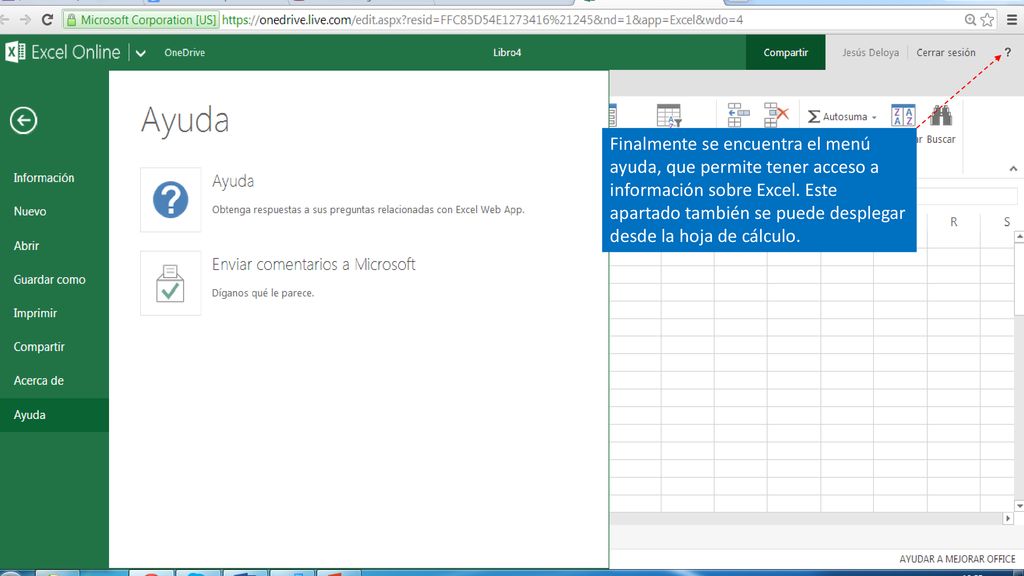The width and height of the screenshot is (1024, 576).
Task: Click the sort A-Z icon
Action: 903,115
